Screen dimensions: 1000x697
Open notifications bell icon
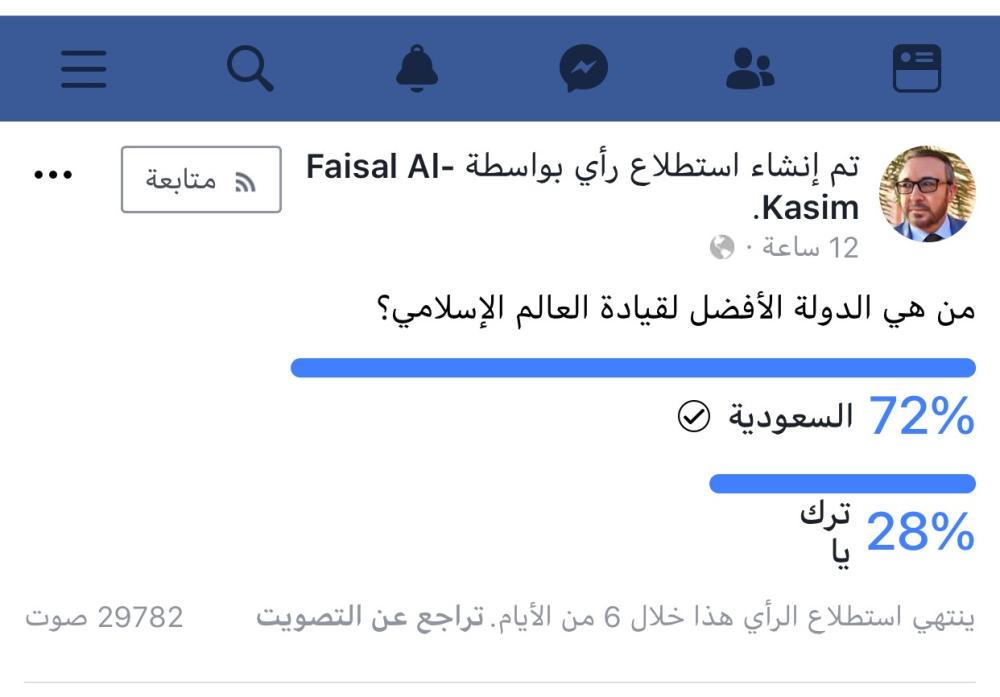(417, 70)
